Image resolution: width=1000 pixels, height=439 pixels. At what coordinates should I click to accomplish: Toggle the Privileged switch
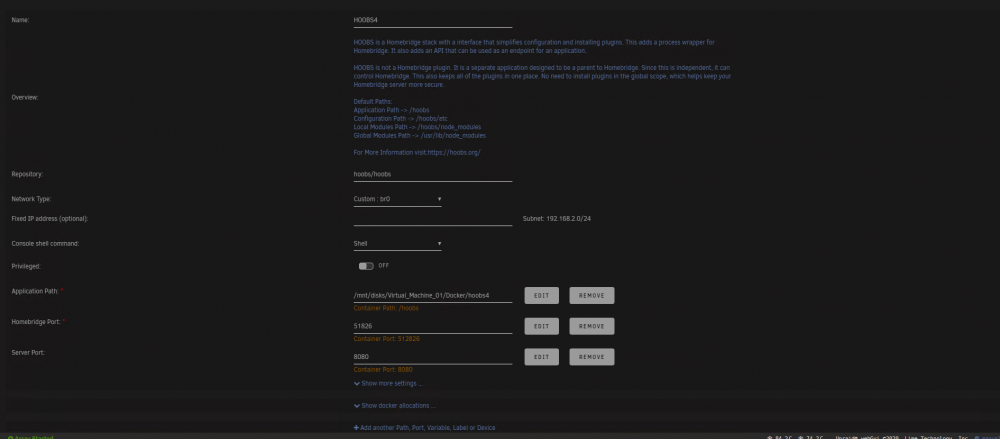pyautogui.click(x=366, y=266)
